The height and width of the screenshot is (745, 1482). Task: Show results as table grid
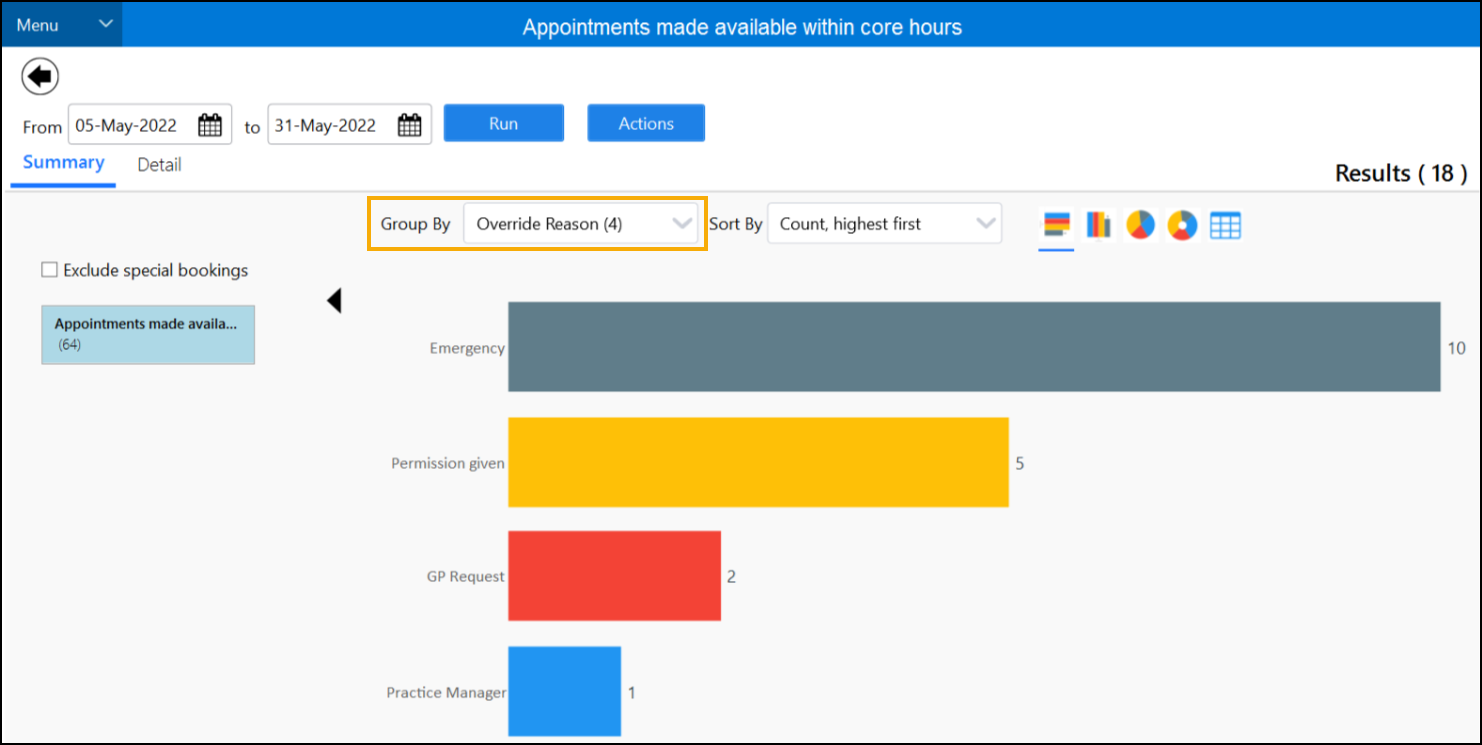(1225, 225)
